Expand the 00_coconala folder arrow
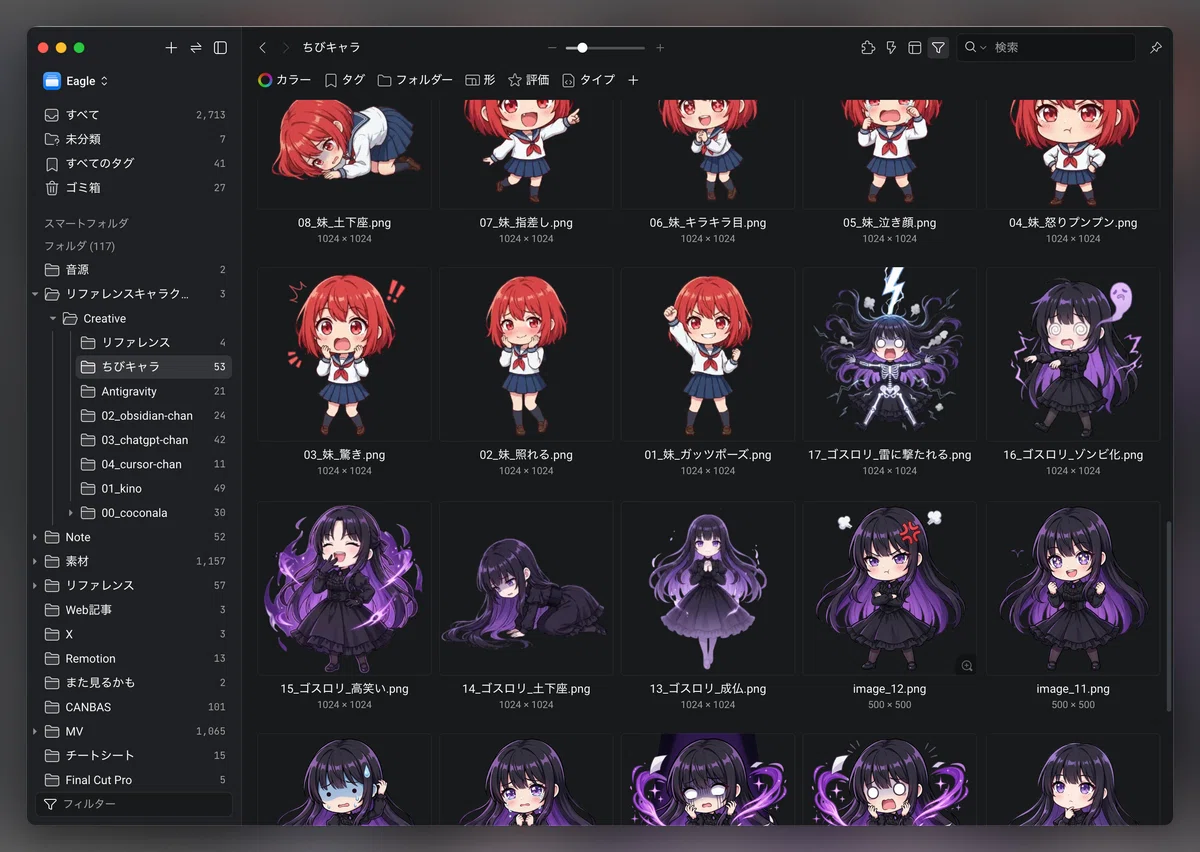Screen dimensions: 1200x852 click(71, 513)
